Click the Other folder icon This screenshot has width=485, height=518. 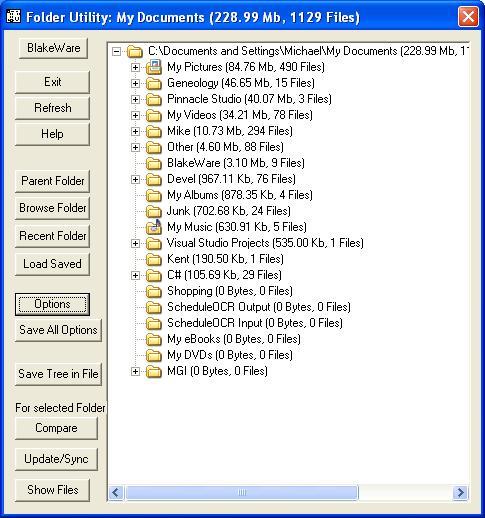coord(154,147)
